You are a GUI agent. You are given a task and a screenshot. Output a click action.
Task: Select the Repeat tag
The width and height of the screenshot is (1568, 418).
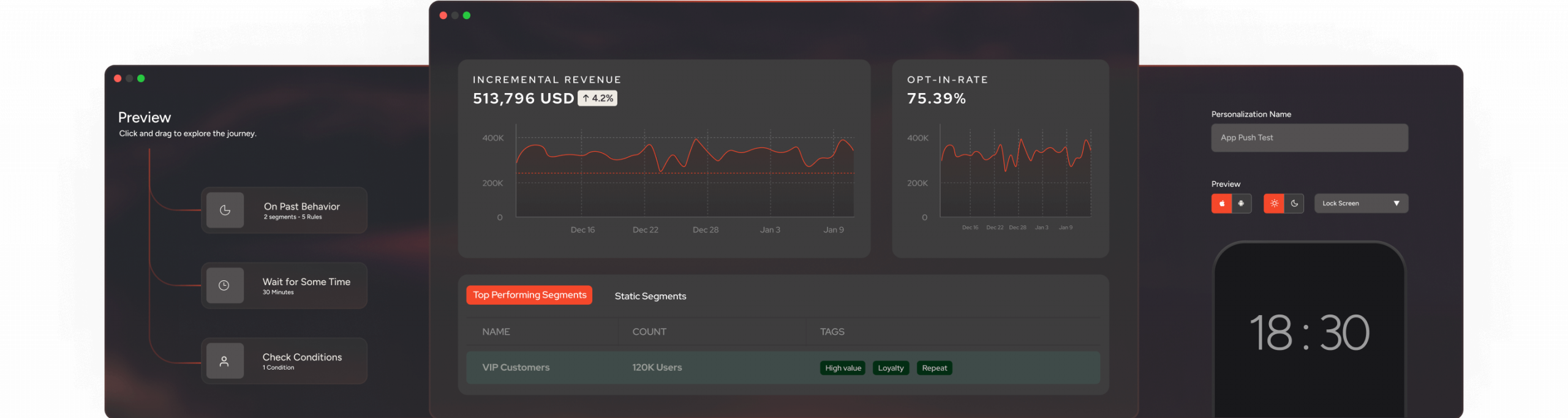click(934, 368)
